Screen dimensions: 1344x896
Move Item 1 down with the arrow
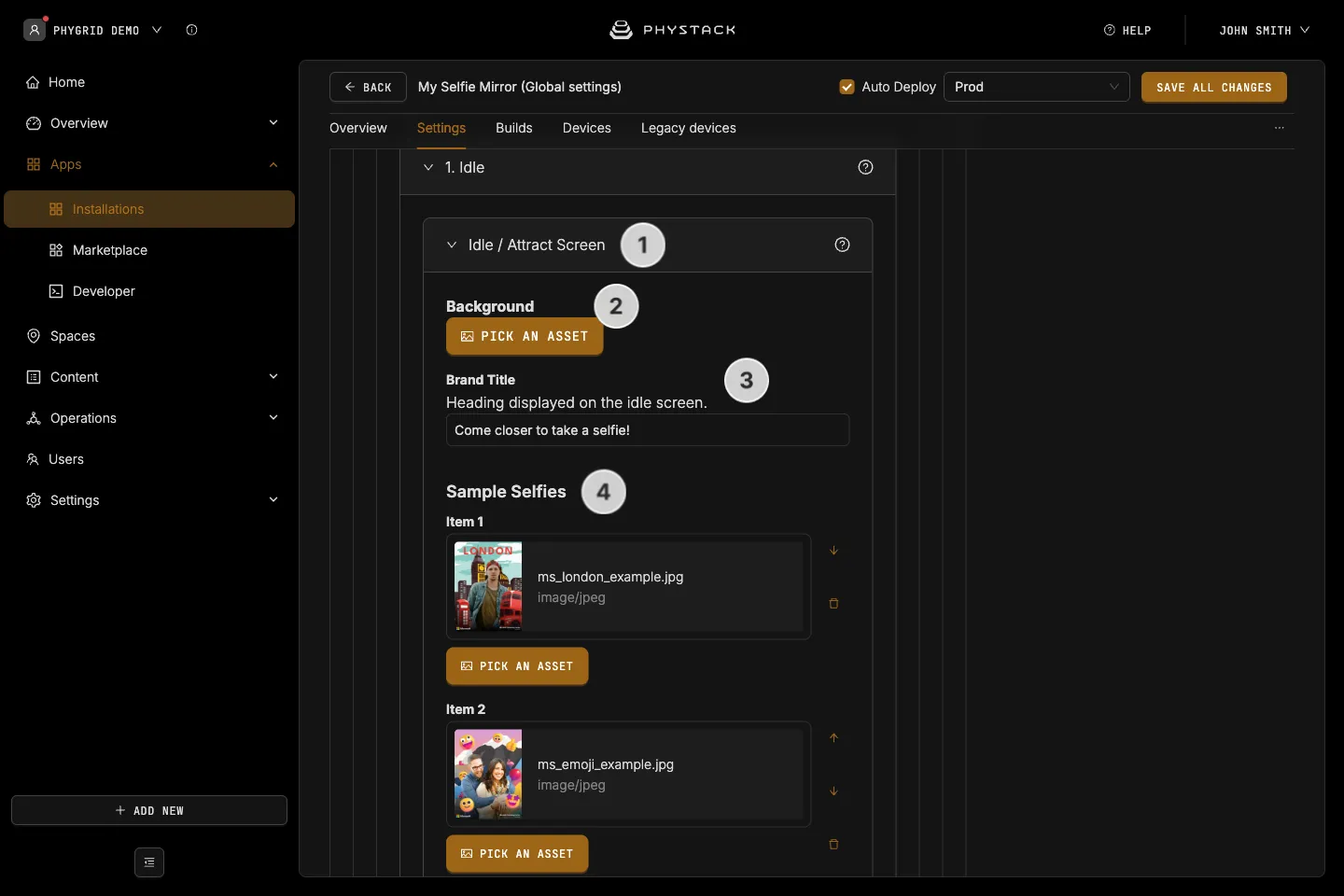[x=833, y=551]
